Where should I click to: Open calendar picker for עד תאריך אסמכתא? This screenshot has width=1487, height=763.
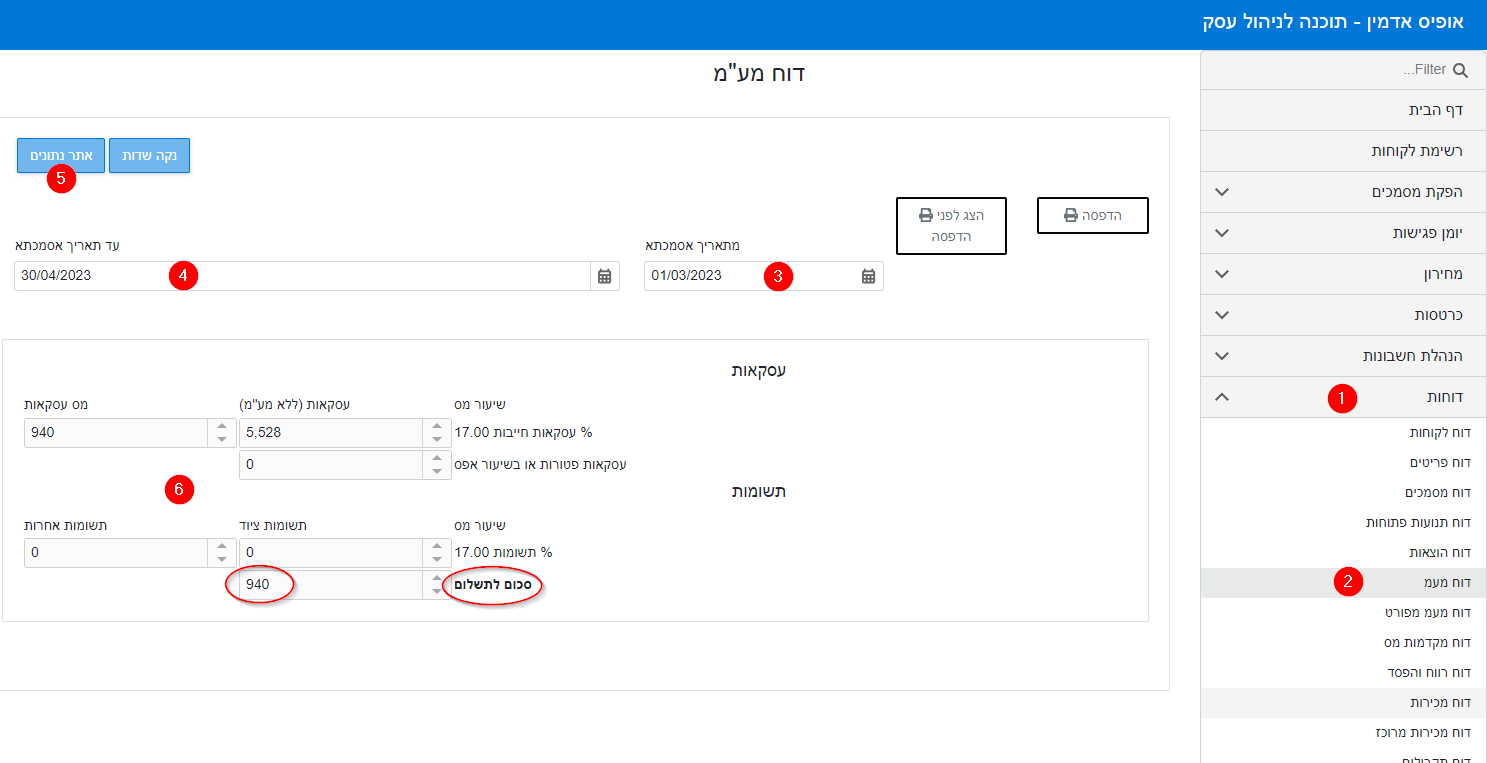coord(604,276)
